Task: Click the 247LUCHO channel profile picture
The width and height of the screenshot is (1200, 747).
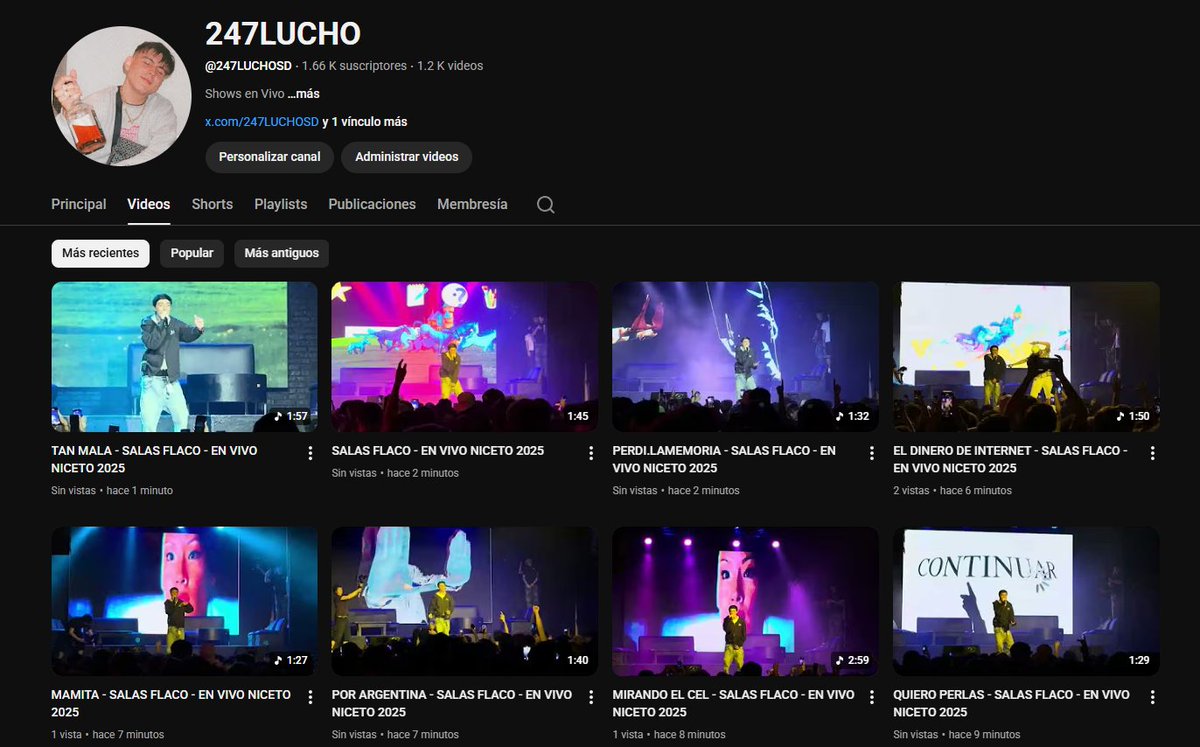Action: (x=121, y=96)
